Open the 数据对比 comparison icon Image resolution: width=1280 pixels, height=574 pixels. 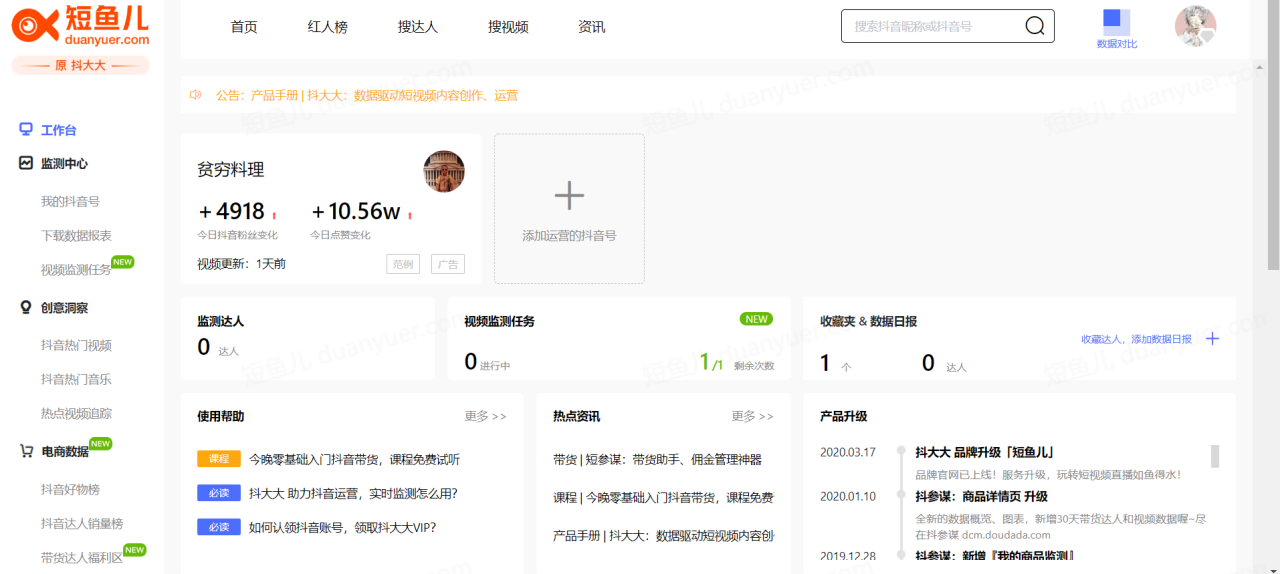click(1116, 23)
